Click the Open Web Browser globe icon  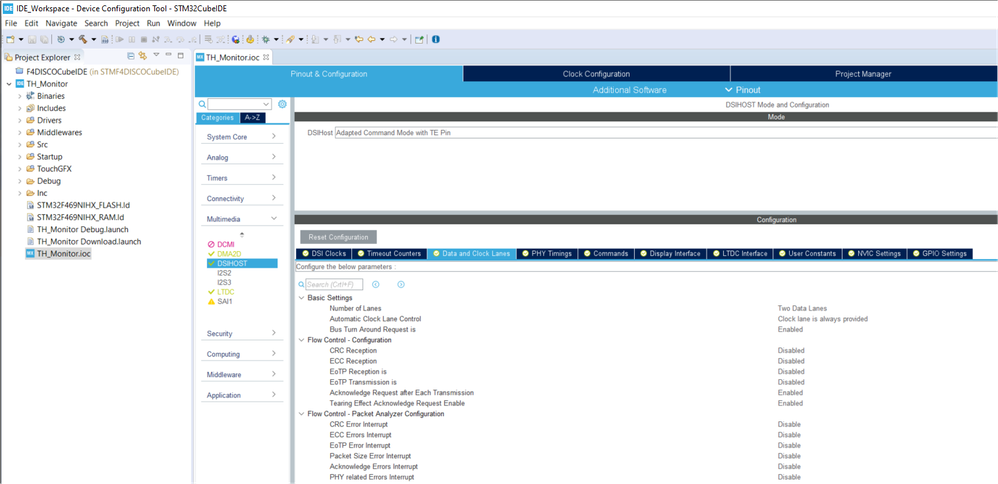235,39
